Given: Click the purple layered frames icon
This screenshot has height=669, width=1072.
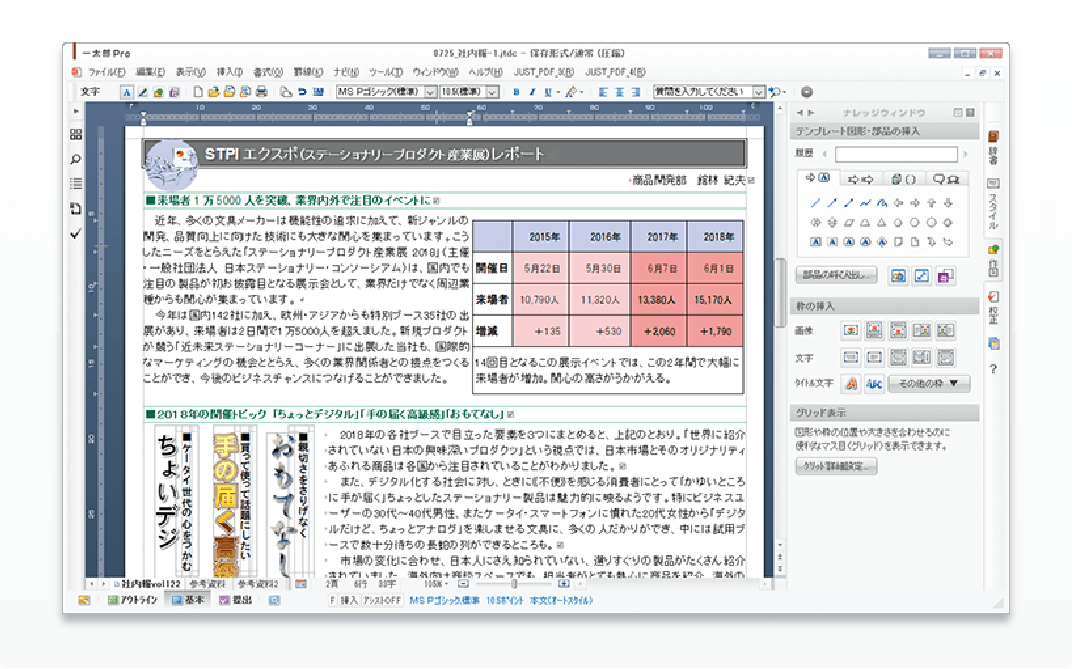Looking at the screenshot, I should [x=945, y=276].
